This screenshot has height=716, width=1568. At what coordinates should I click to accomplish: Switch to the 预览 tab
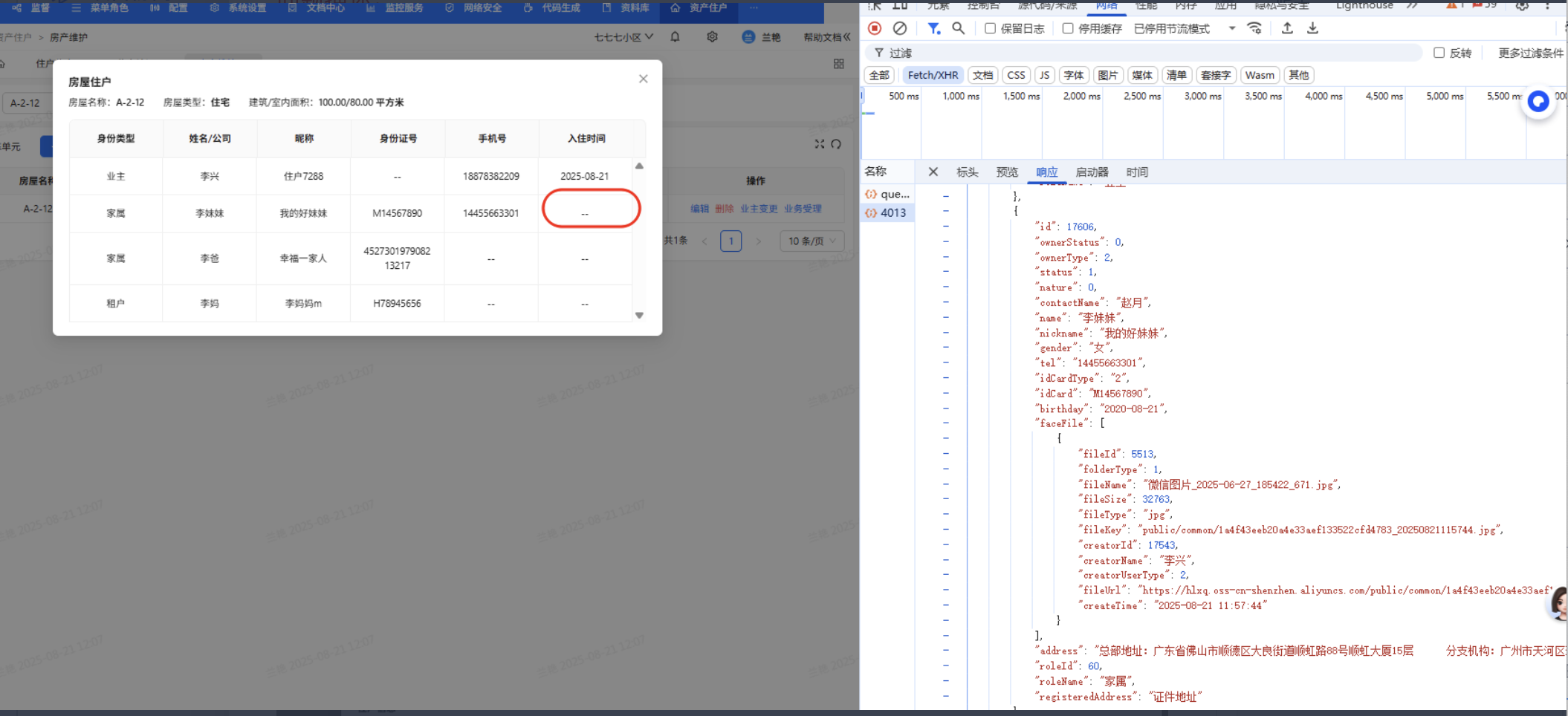[x=1007, y=172]
